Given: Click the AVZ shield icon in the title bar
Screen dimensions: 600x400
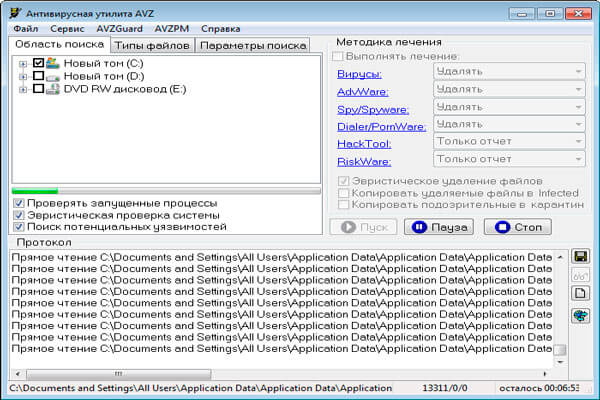Looking at the screenshot, I should click(x=15, y=13).
